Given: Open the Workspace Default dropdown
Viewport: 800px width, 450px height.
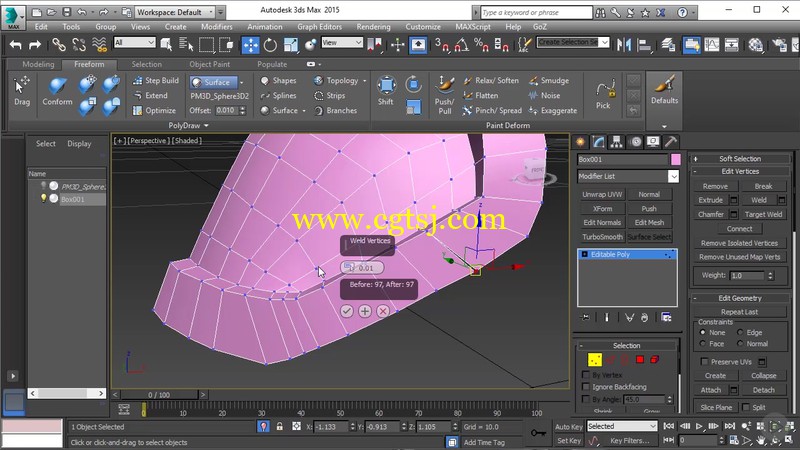Looking at the screenshot, I should pyautogui.click(x=175, y=12).
